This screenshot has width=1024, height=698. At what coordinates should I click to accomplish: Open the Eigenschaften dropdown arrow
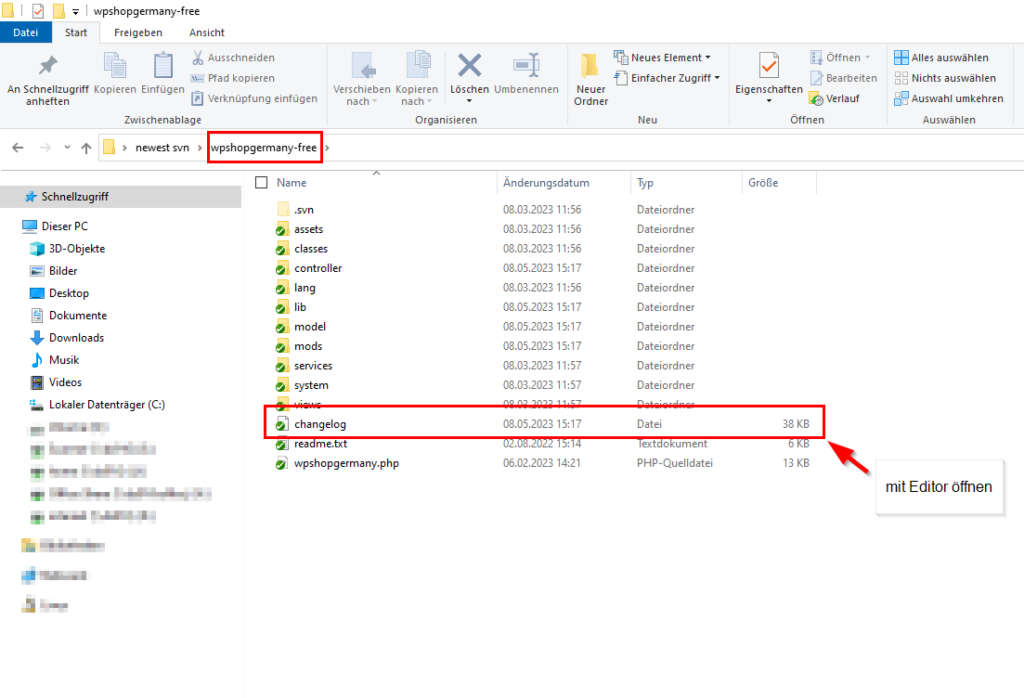point(769,101)
